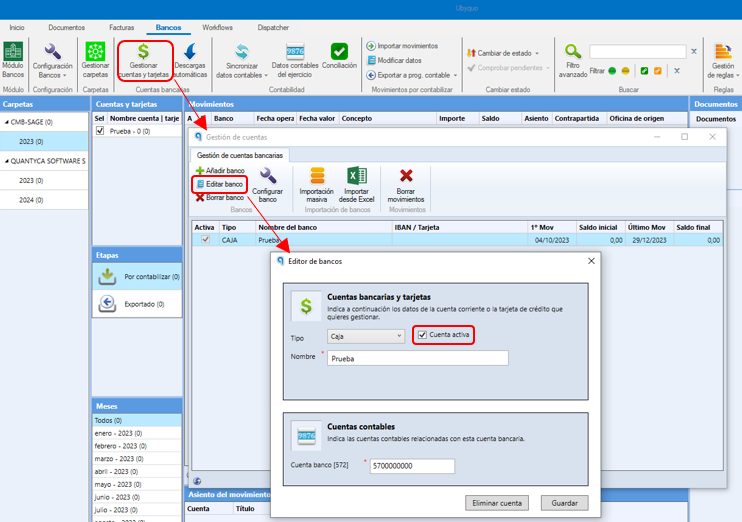This screenshot has height=522, width=742.
Task: Select month mayo - 2023 (0)
Action: coord(137,484)
